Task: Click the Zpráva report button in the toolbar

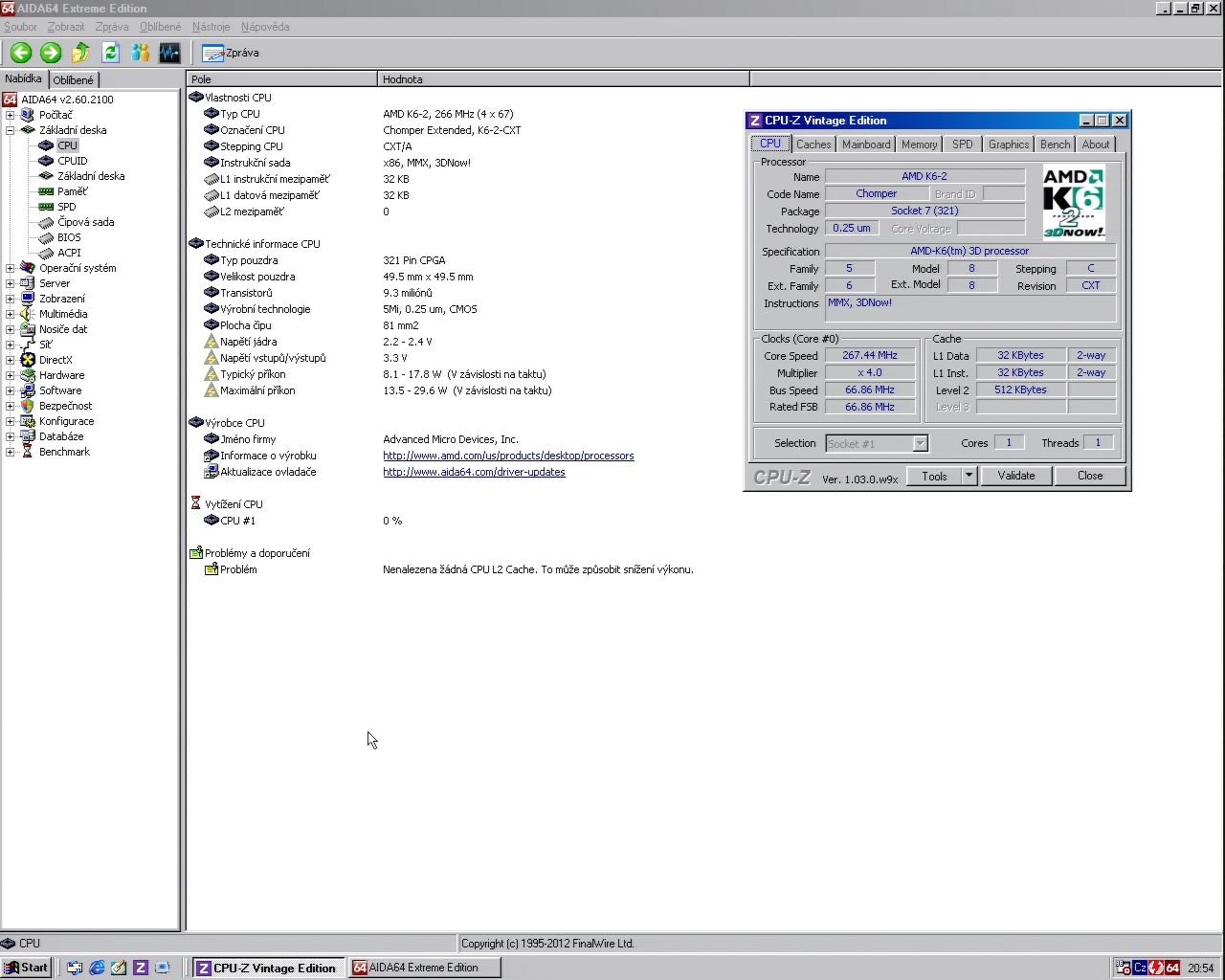Action: 231,53
